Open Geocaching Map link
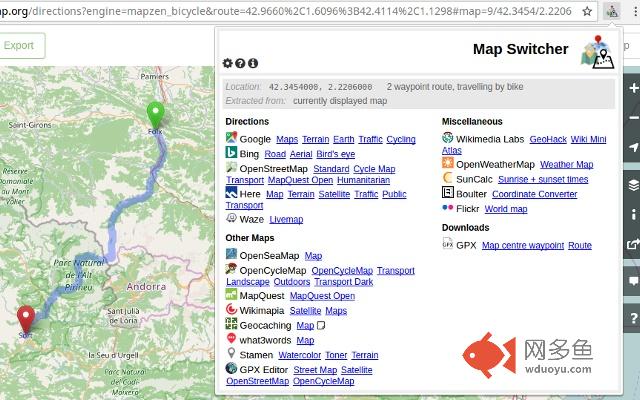640x400 pixels. pos(305,326)
